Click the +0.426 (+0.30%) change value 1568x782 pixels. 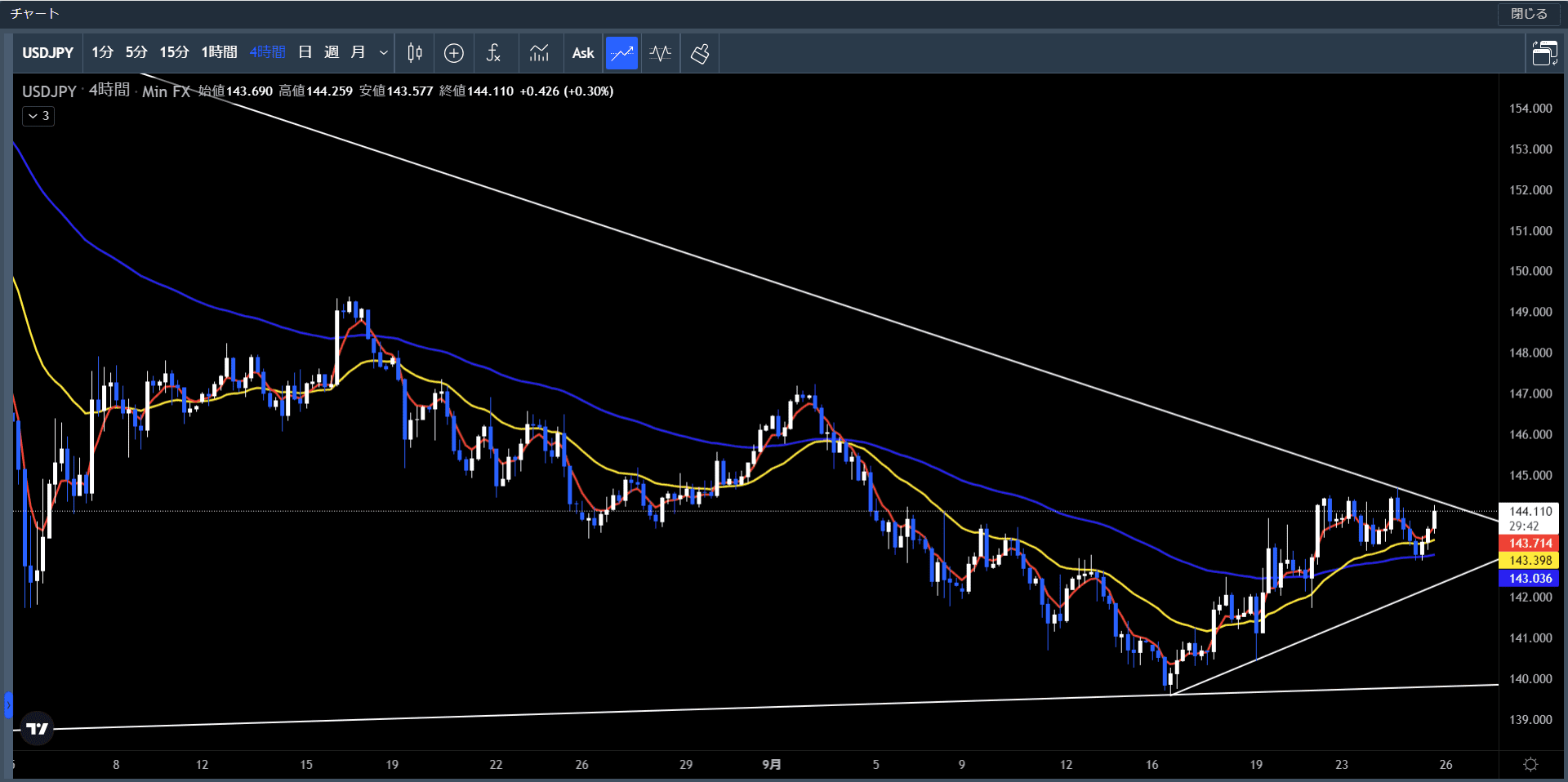[x=567, y=91]
